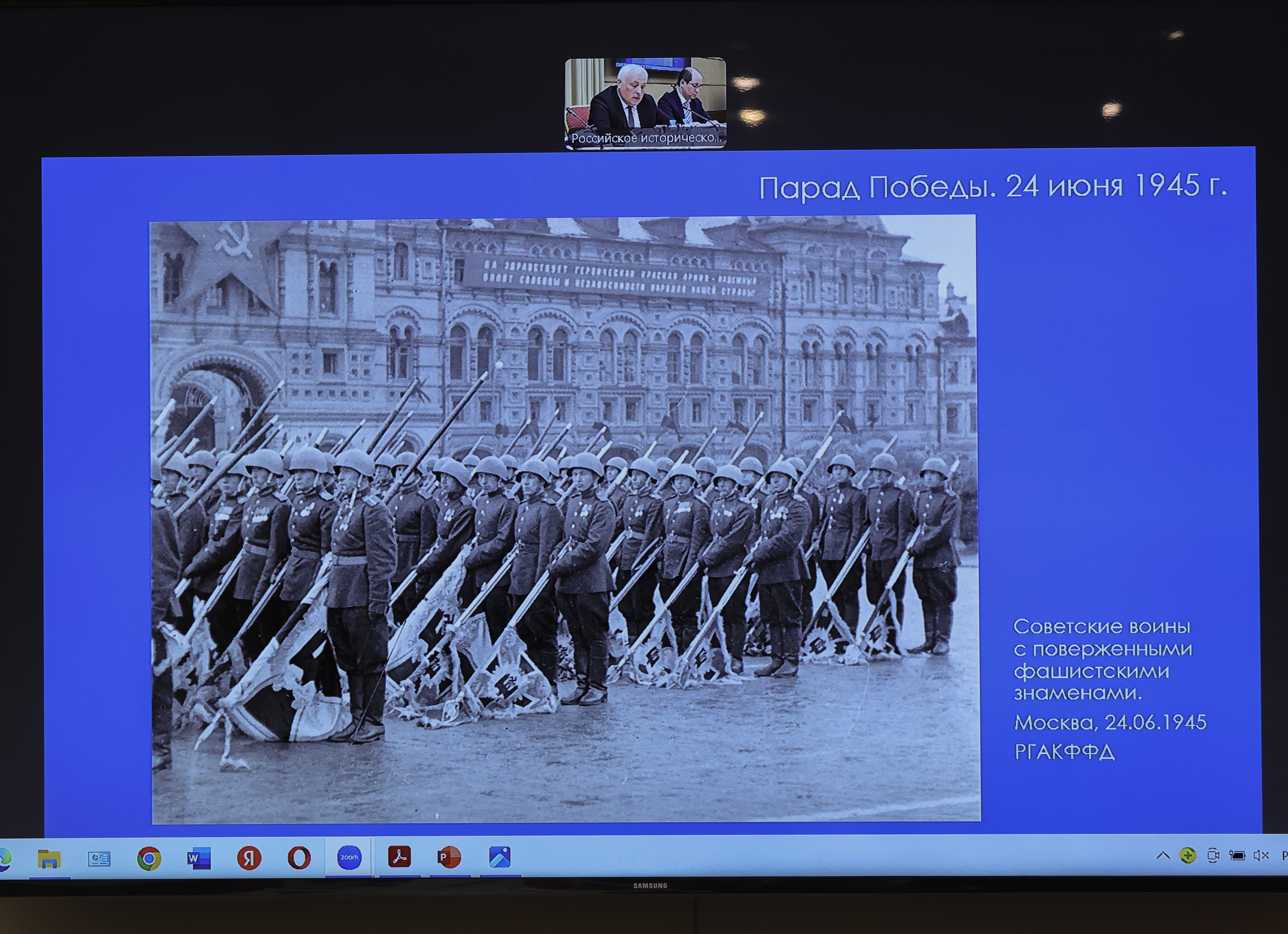Toggle the muted speaker volume icon
Image resolution: width=1288 pixels, height=934 pixels.
1261,855
